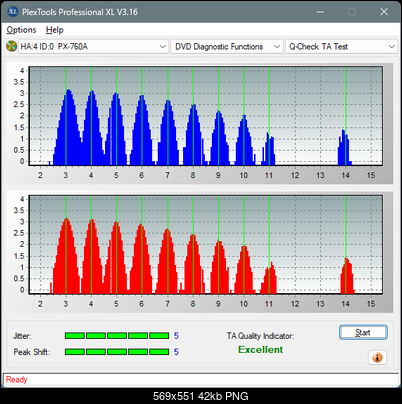Minimize the PlexTools window
The width and height of the screenshot is (402, 404).
click(x=320, y=12)
